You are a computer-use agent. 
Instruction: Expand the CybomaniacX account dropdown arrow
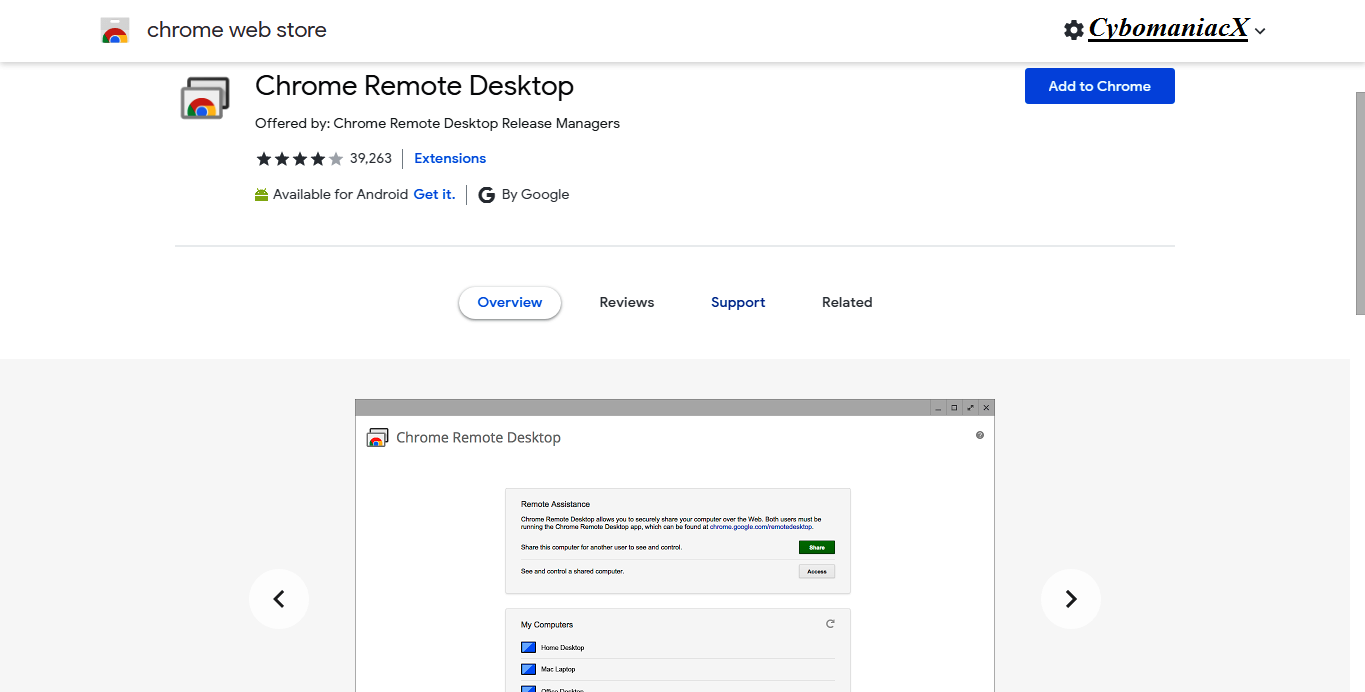coord(1260,31)
